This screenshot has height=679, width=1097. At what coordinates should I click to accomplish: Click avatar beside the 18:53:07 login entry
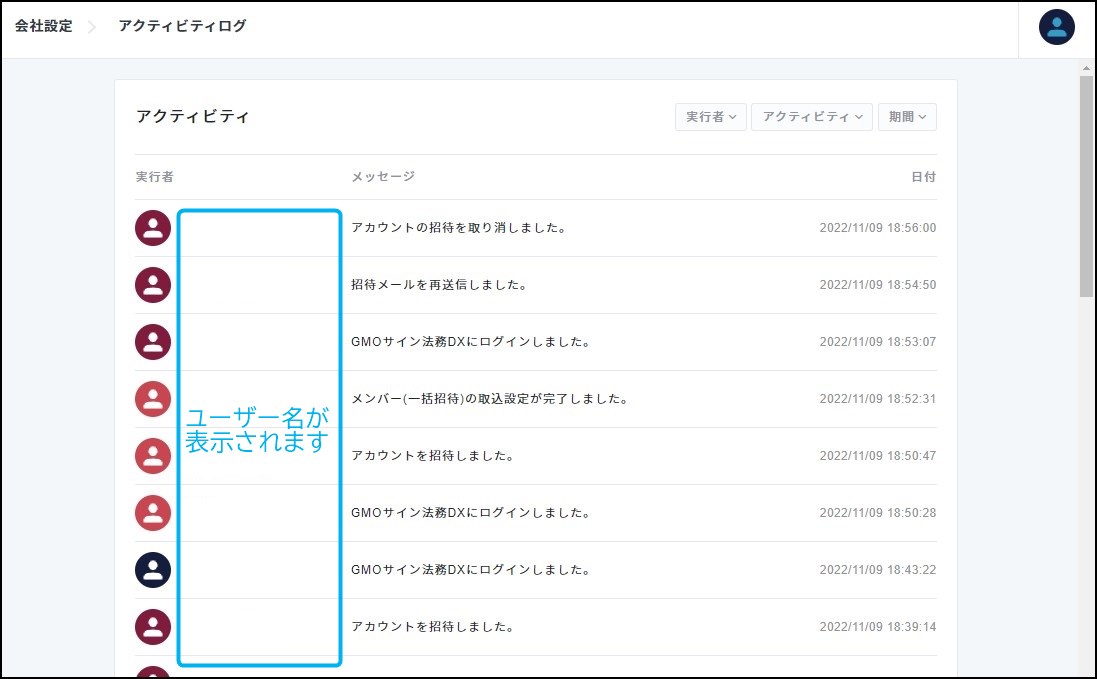[153, 342]
